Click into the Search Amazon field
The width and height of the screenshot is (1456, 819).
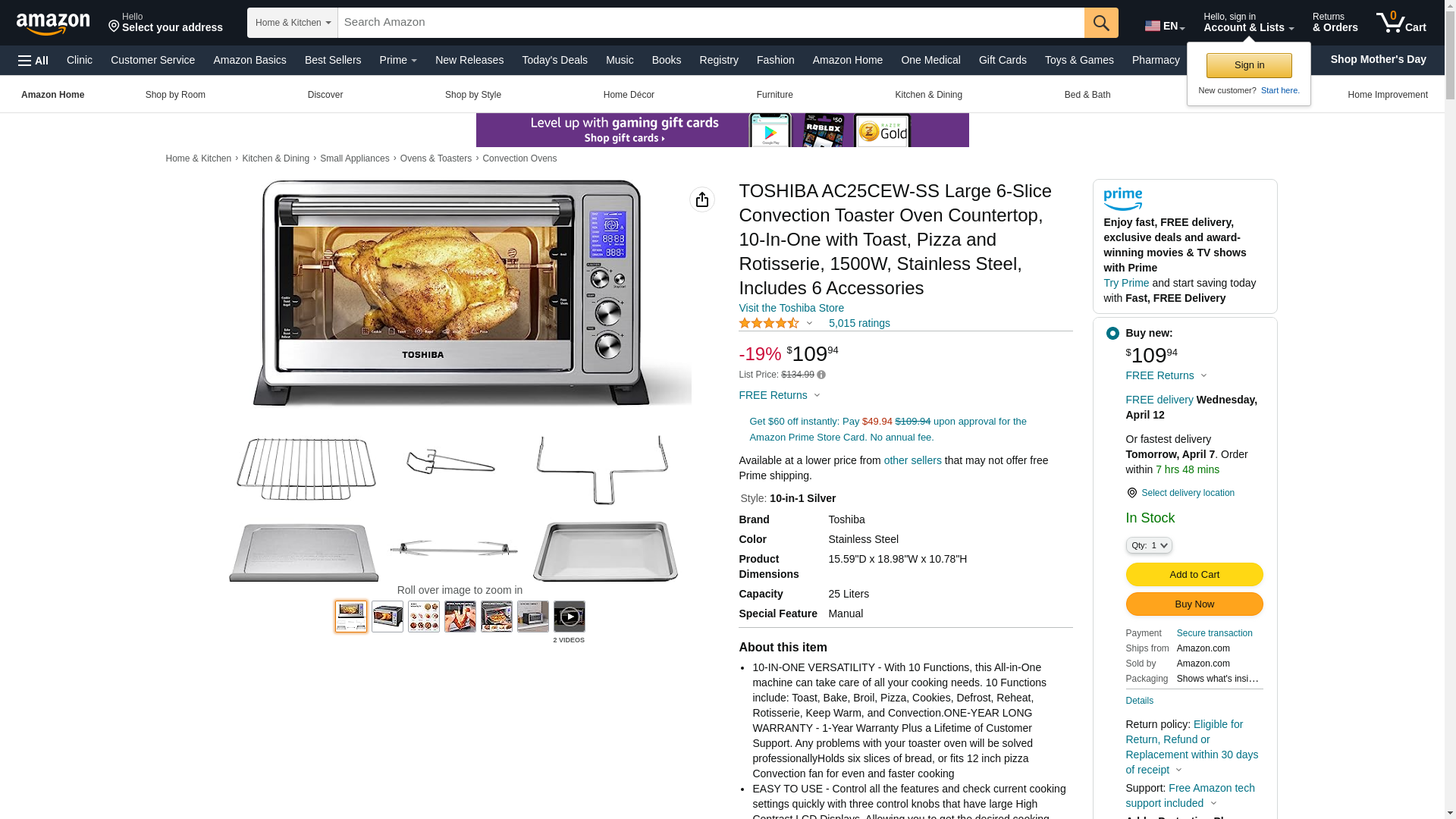tap(711, 23)
